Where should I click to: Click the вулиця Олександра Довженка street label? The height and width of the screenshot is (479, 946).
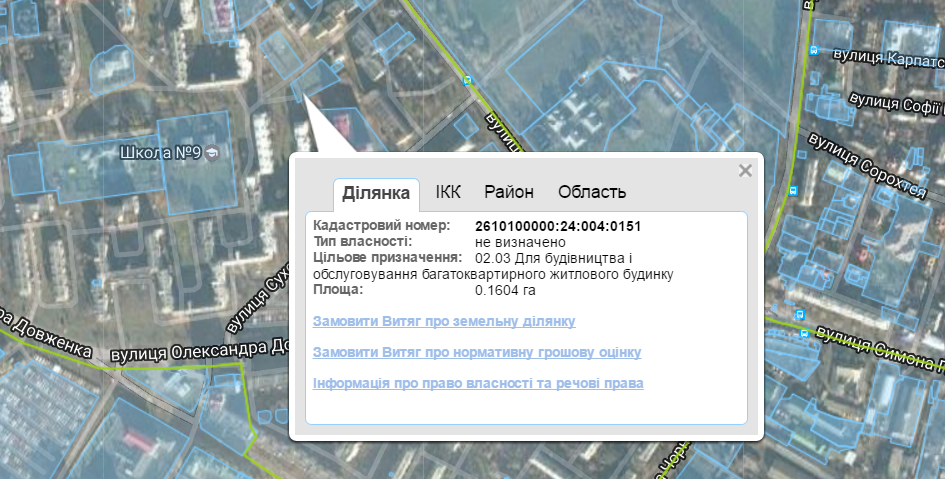pos(199,351)
